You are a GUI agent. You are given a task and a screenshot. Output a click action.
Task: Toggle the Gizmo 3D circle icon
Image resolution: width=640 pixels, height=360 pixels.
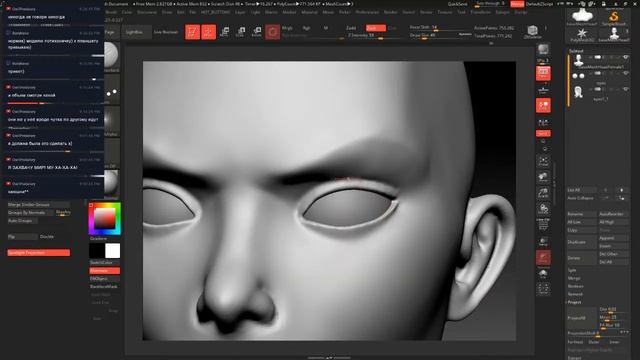[272, 32]
